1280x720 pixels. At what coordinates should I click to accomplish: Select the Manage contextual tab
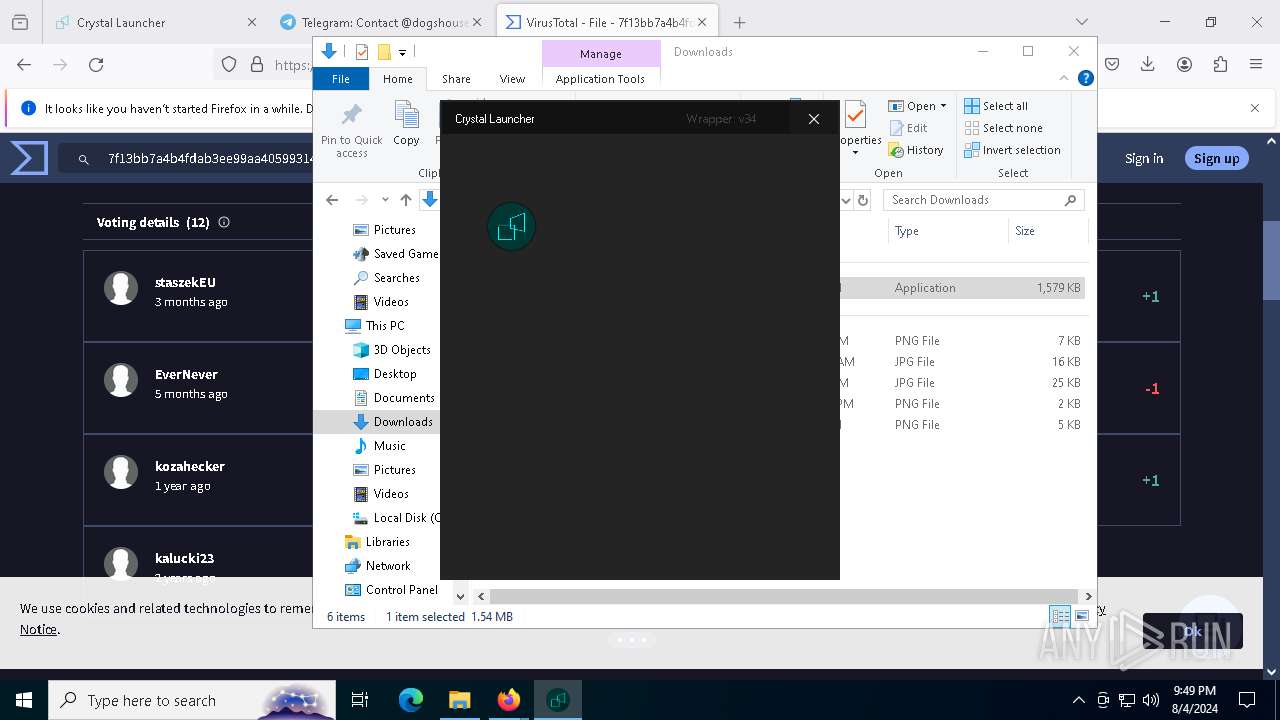click(x=600, y=54)
